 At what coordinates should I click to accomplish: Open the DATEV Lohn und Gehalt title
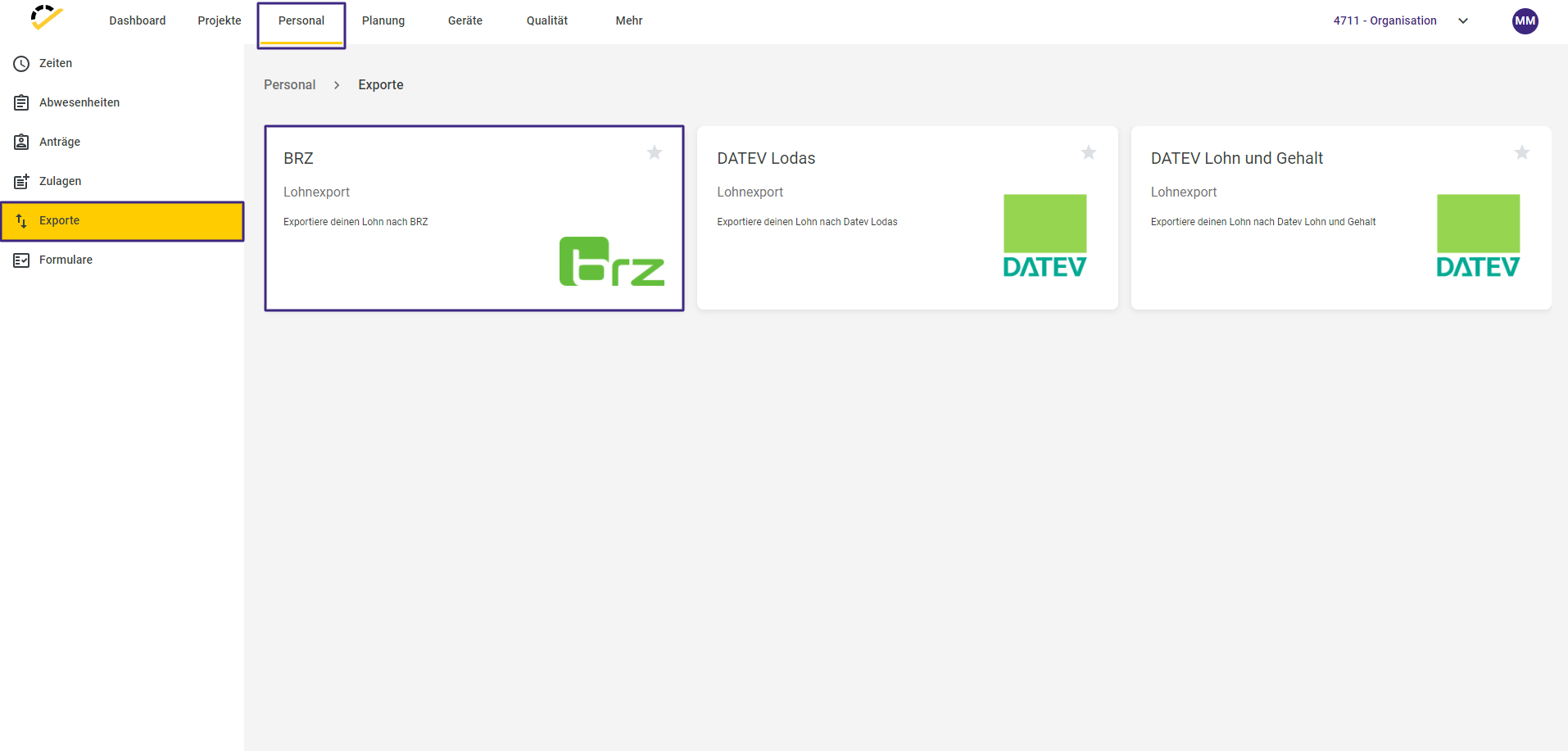tap(1237, 159)
